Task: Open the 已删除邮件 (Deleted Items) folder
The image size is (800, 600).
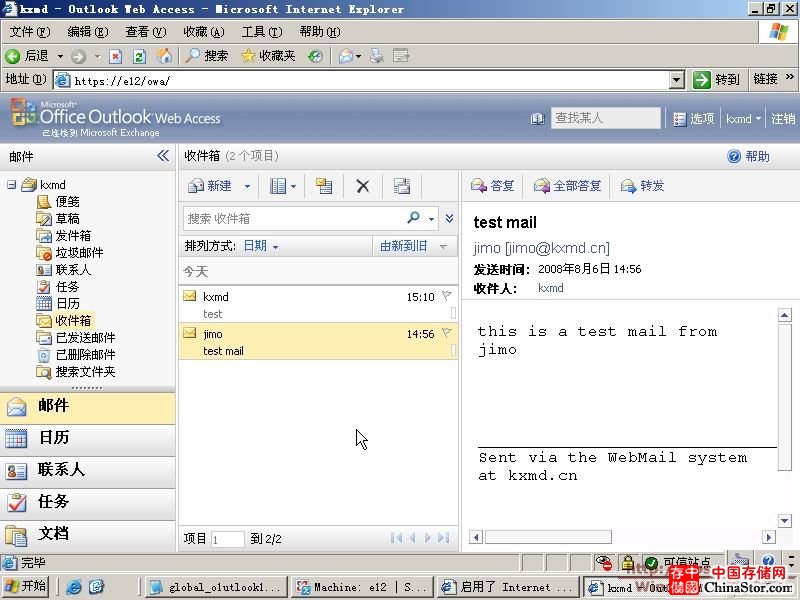Action: click(85, 354)
